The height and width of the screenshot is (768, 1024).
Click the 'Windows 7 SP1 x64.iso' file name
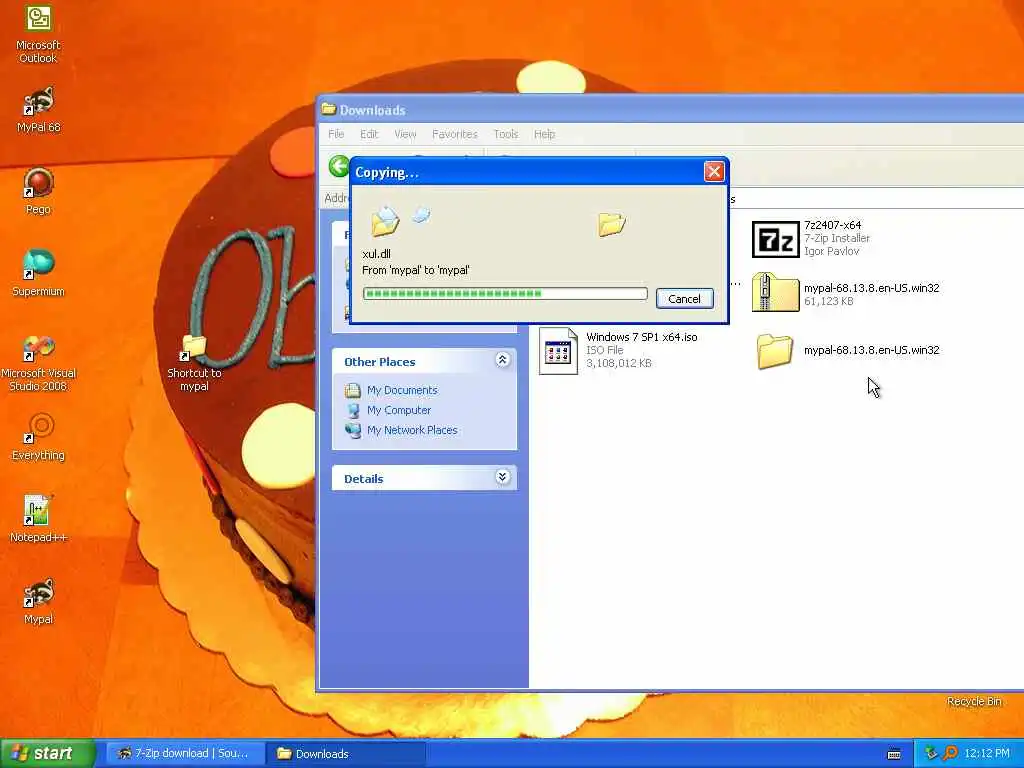coord(641,337)
